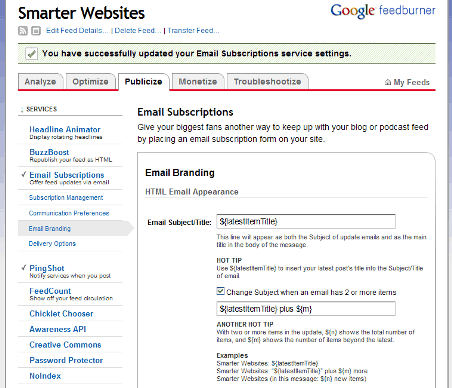Click Delete Feed link
Image resolution: width=452 pixels, height=388 pixels.
(138, 31)
